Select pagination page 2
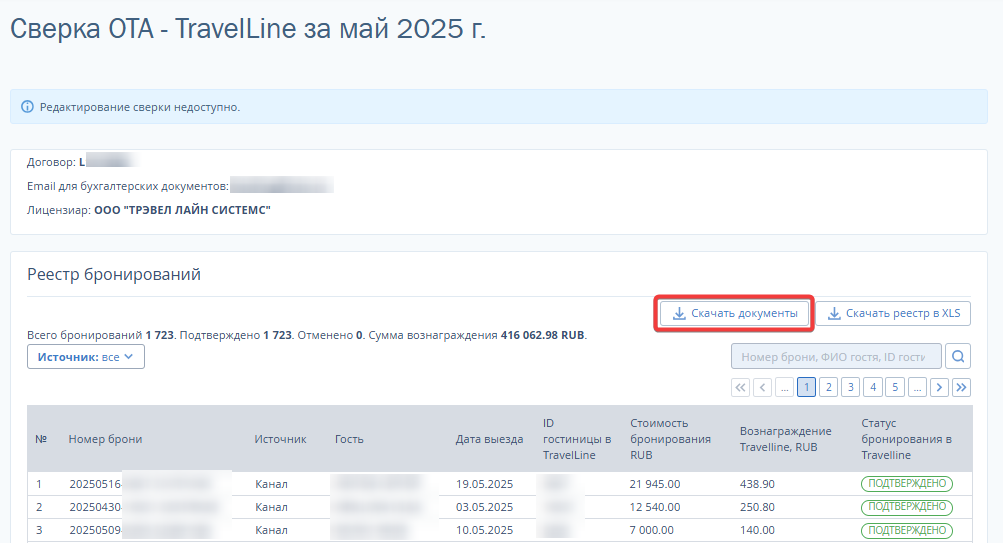 point(828,387)
